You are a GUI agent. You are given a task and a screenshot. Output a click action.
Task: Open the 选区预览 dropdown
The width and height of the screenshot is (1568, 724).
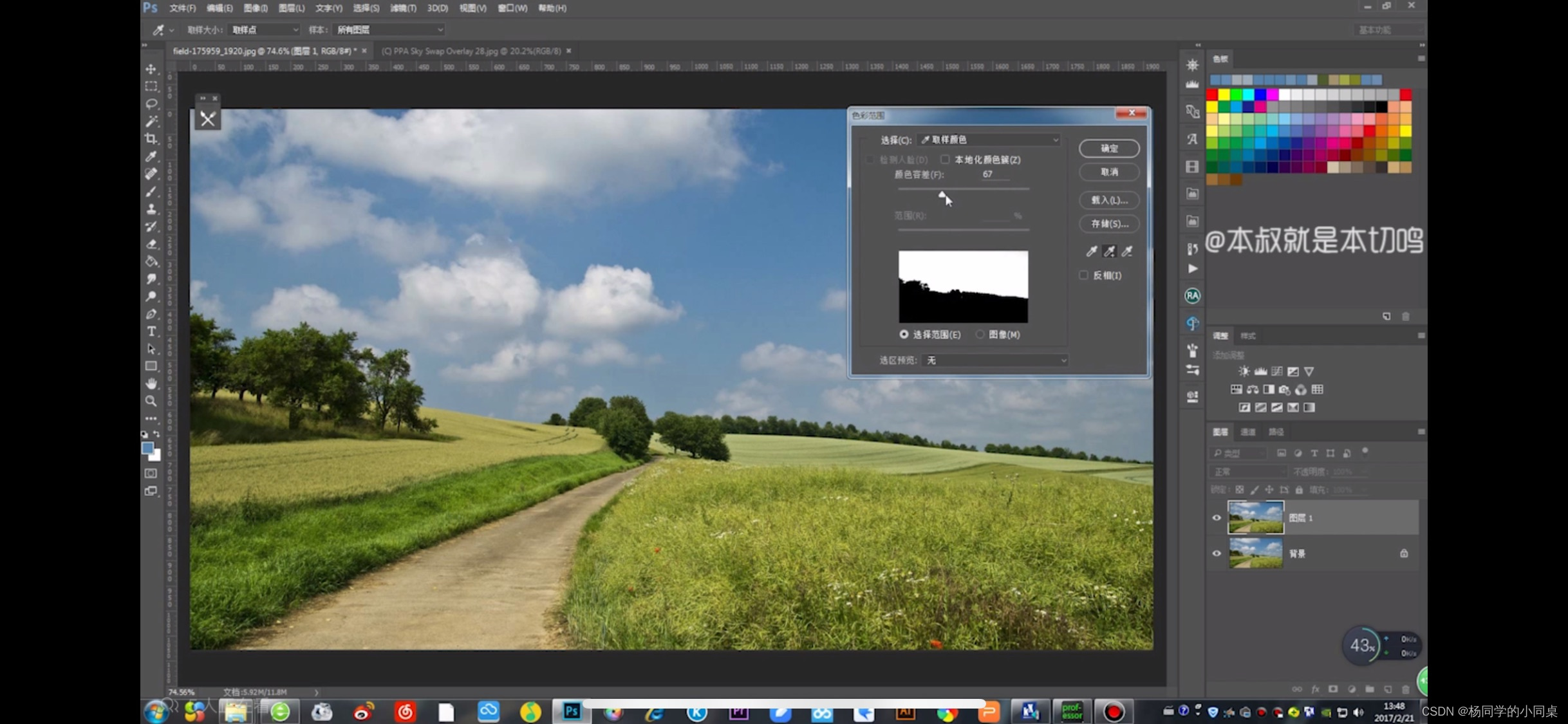995,360
